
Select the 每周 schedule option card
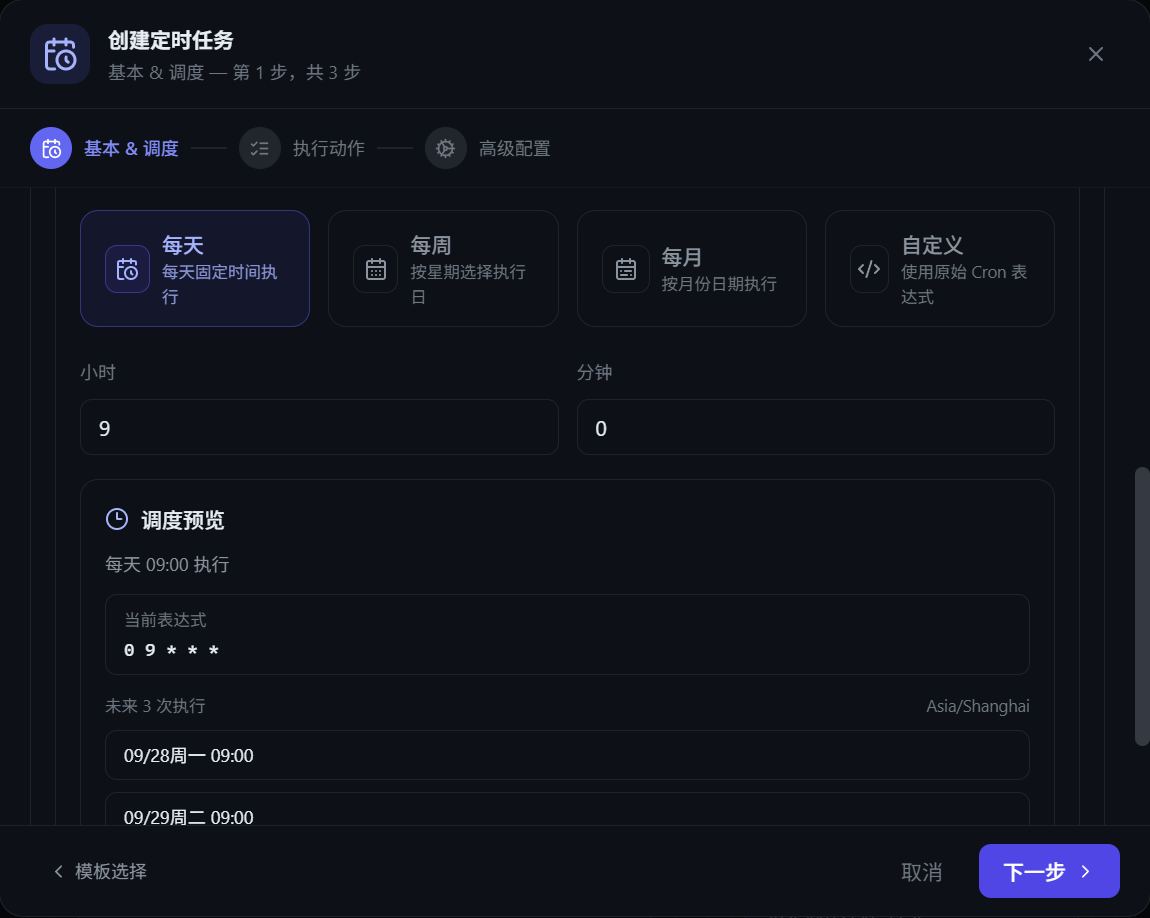click(x=443, y=268)
